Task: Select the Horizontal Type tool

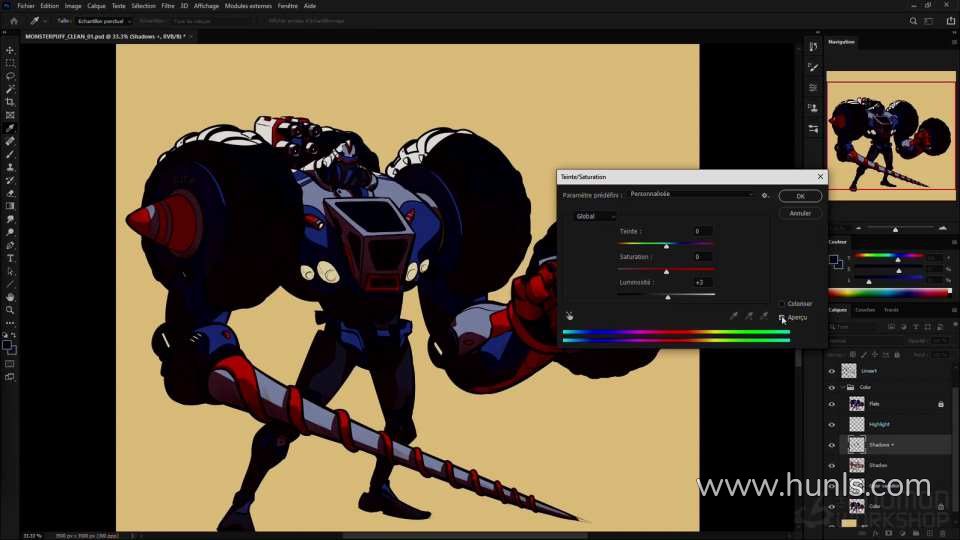Action: click(x=10, y=258)
